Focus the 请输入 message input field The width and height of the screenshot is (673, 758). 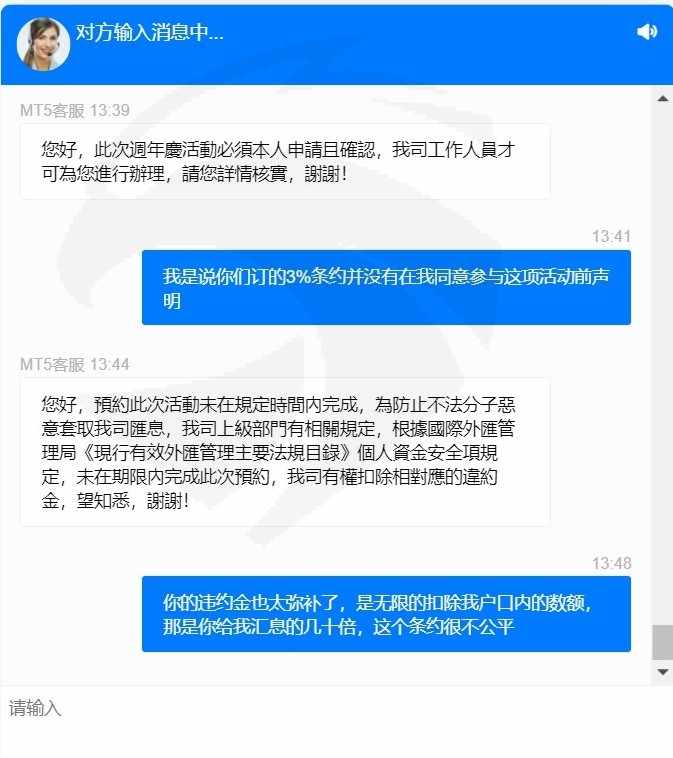(x=336, y=722)
